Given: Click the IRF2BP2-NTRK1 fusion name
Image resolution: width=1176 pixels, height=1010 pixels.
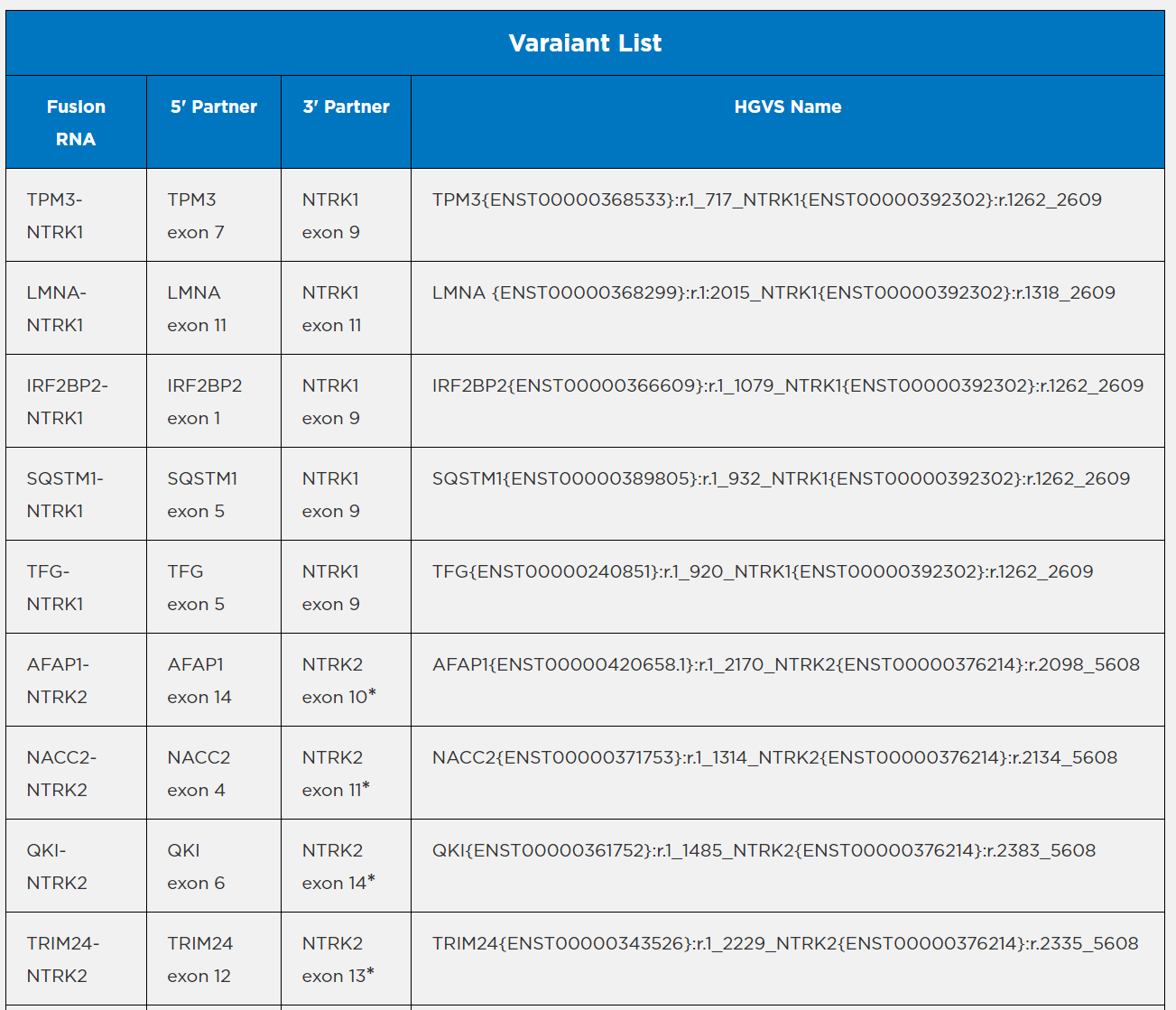Looking at the screenshot, I should coord(67,402).
